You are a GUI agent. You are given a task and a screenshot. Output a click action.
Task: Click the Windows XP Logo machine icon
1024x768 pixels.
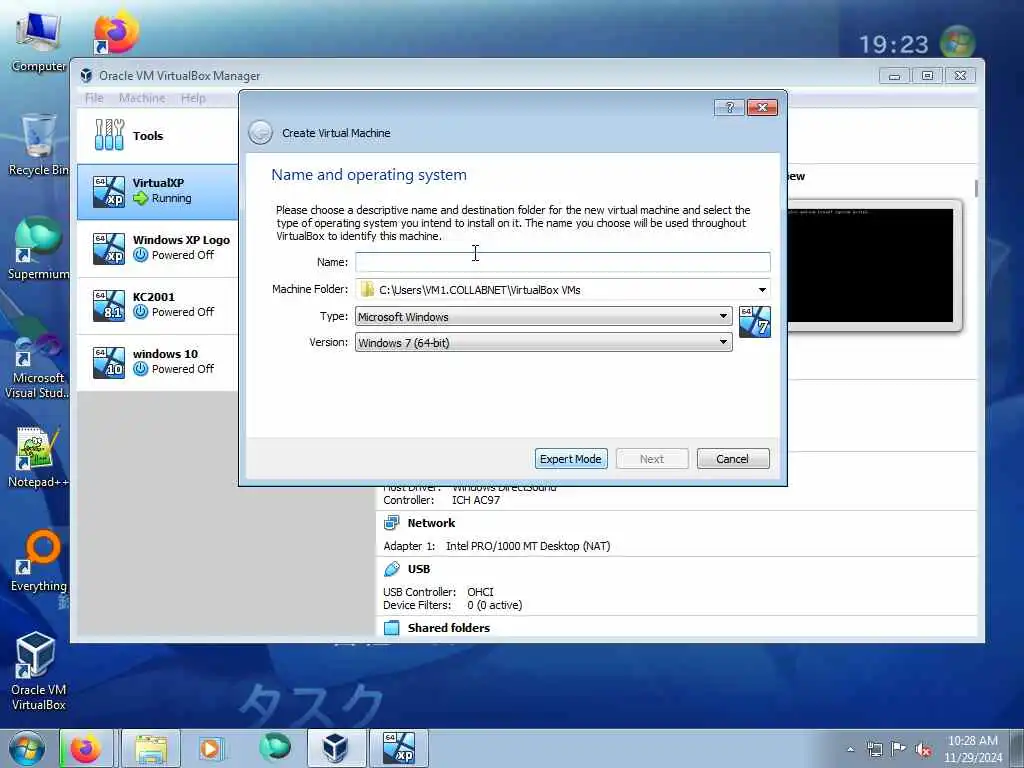(x=108, y=248)
